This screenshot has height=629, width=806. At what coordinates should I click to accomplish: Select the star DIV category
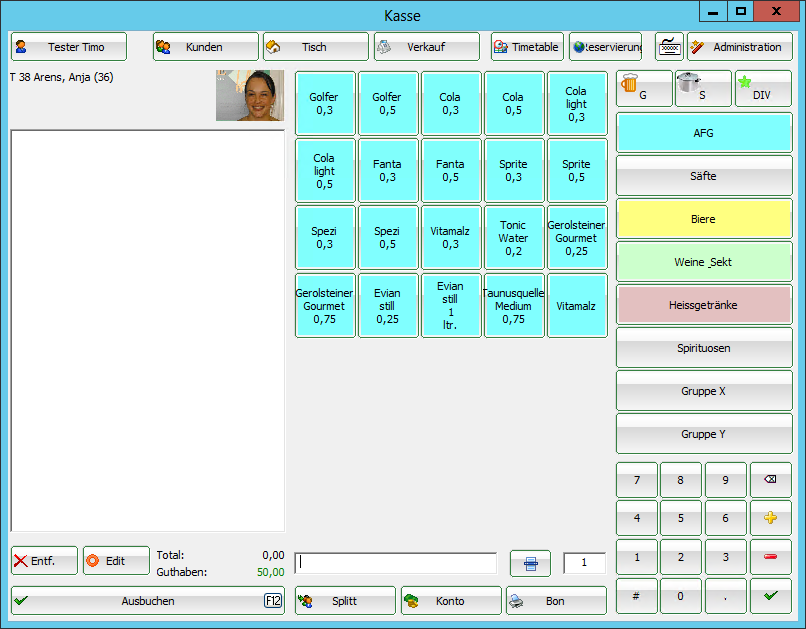(x=763, y=89)
